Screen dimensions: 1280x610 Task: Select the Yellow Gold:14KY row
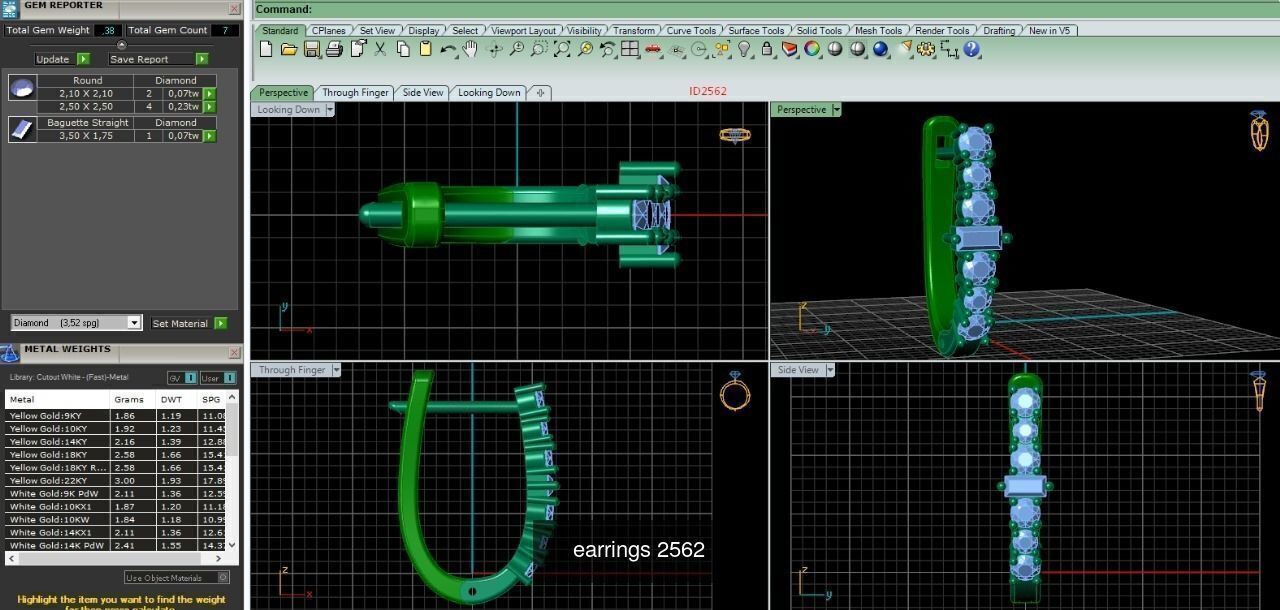click(117, 441)
